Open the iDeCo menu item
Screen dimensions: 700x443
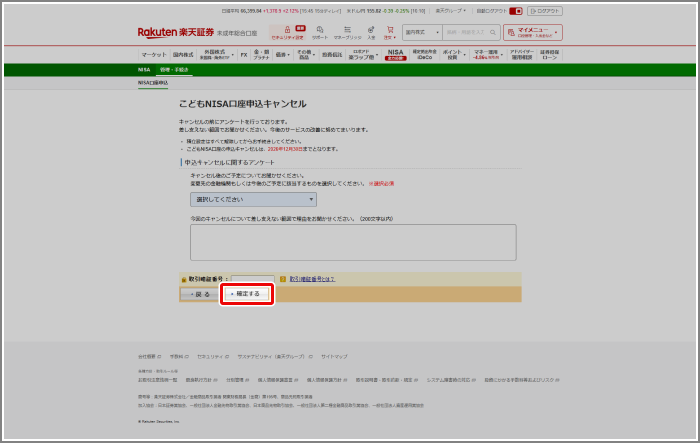425,54
